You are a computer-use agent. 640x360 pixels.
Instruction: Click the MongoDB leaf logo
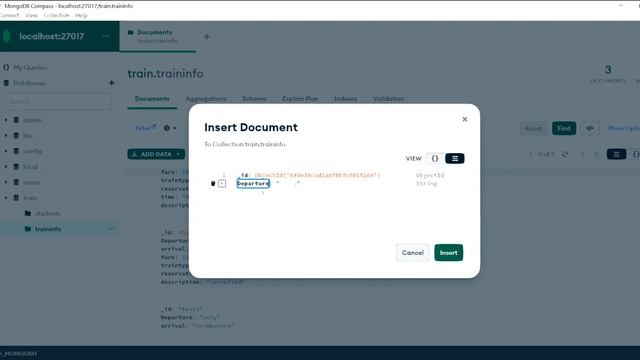[7, 36]
